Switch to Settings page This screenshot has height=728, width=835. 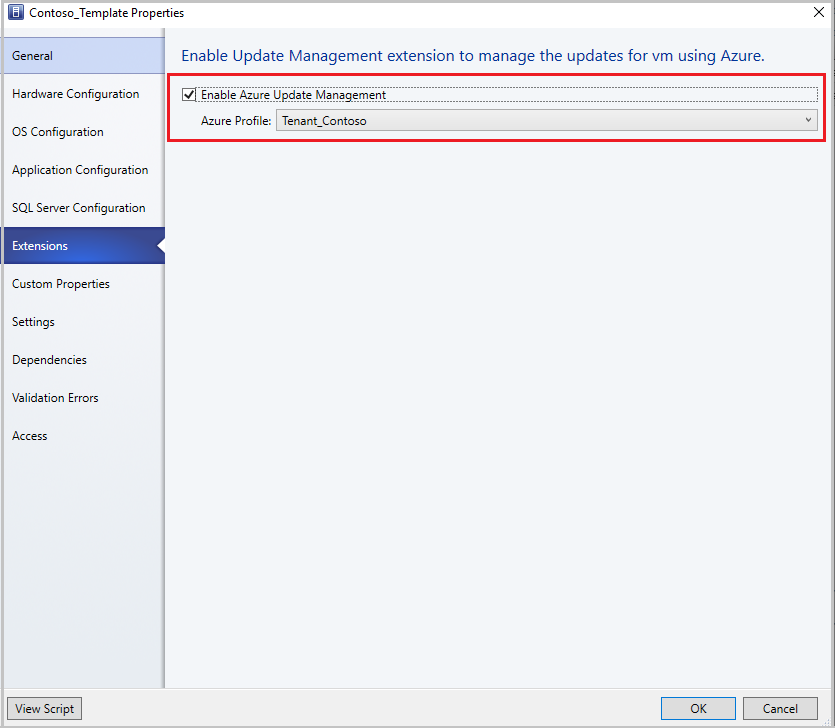click(x=84, y=322)
